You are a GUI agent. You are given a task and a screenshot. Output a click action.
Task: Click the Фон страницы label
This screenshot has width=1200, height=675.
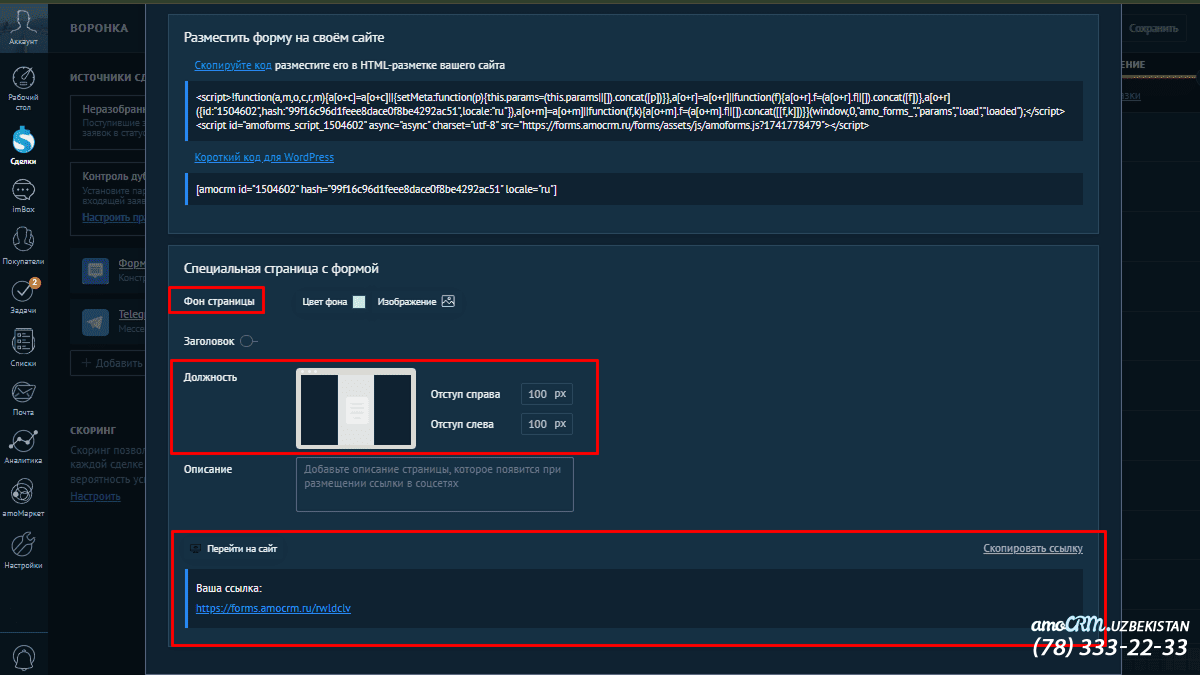click(x=219, y=301)
